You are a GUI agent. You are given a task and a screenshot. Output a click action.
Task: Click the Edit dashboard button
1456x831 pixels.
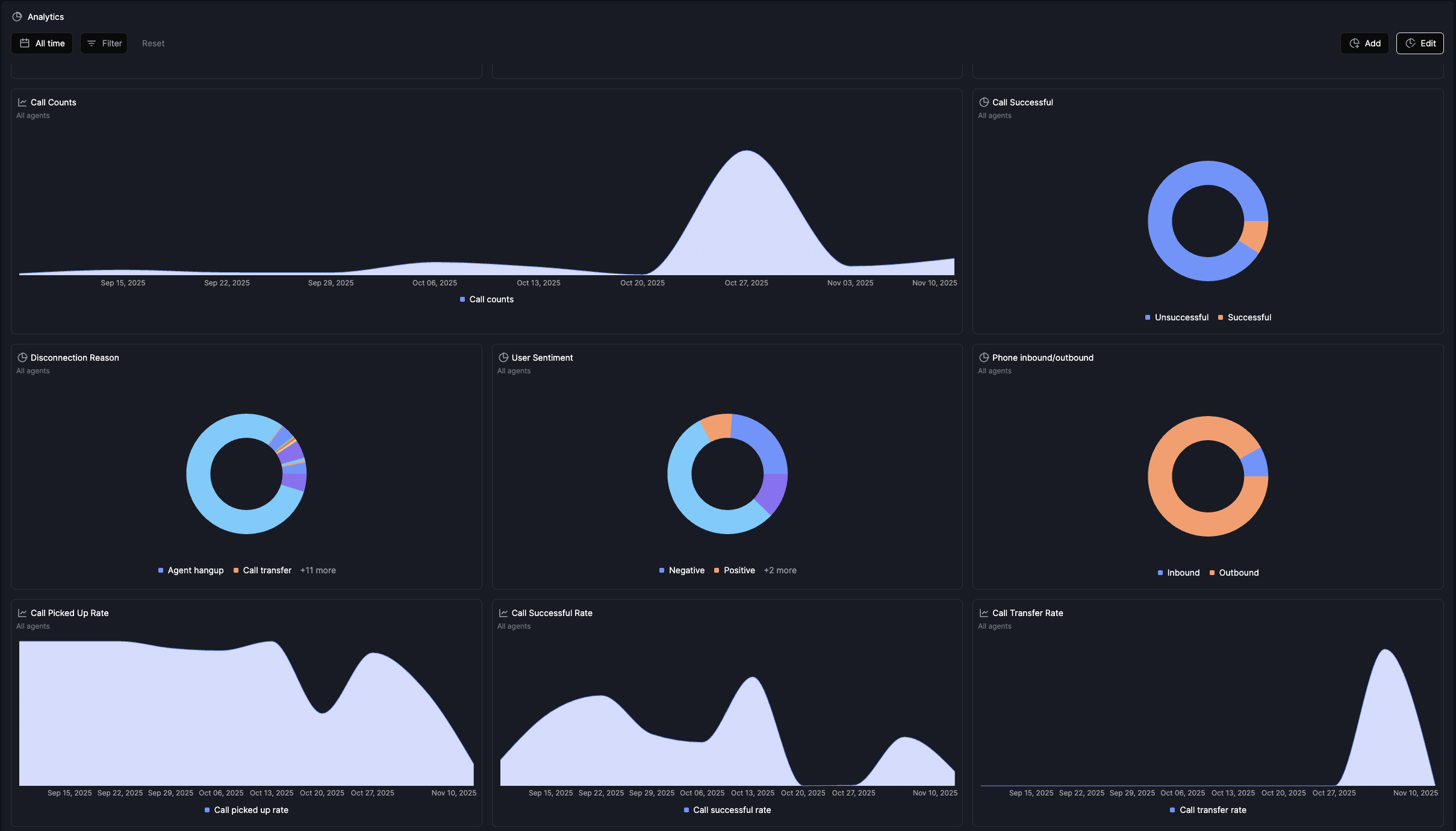pos(1419,43)
